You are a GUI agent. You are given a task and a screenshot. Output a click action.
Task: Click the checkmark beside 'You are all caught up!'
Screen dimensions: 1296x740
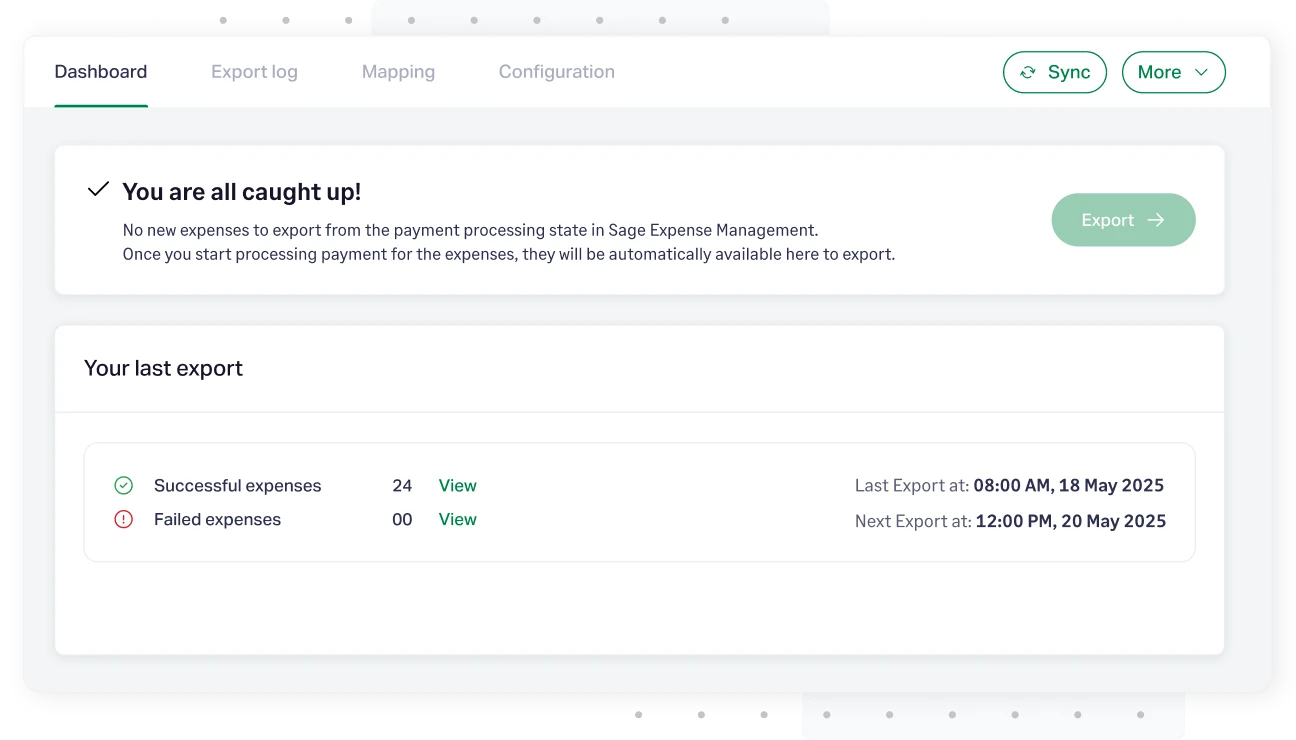pyautogui.click(x=97, y=188)
